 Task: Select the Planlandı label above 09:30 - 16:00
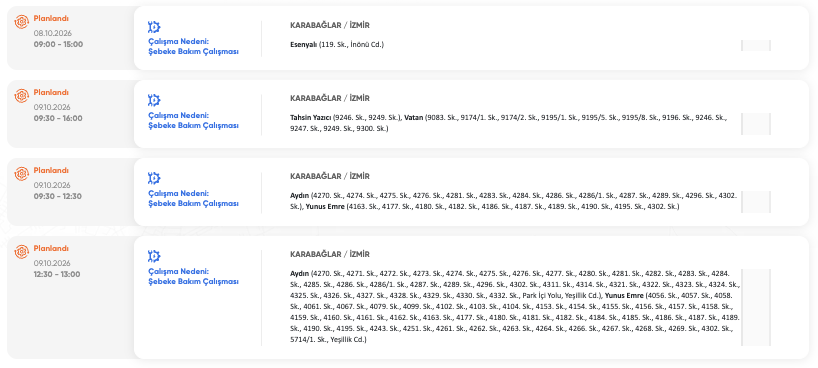tap(51, 92)
